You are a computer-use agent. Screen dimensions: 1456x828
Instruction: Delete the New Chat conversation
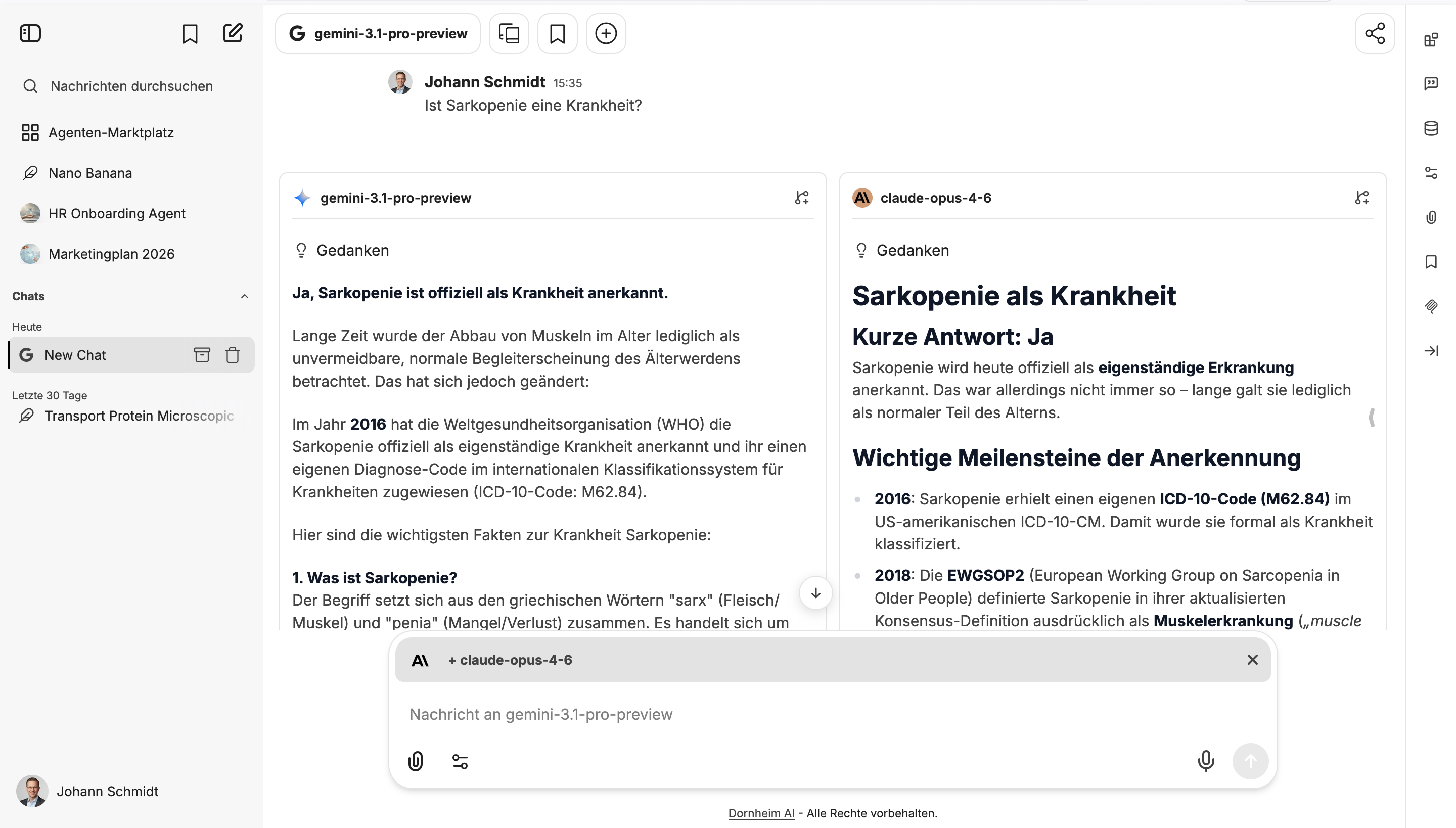(x=233, y=354)
